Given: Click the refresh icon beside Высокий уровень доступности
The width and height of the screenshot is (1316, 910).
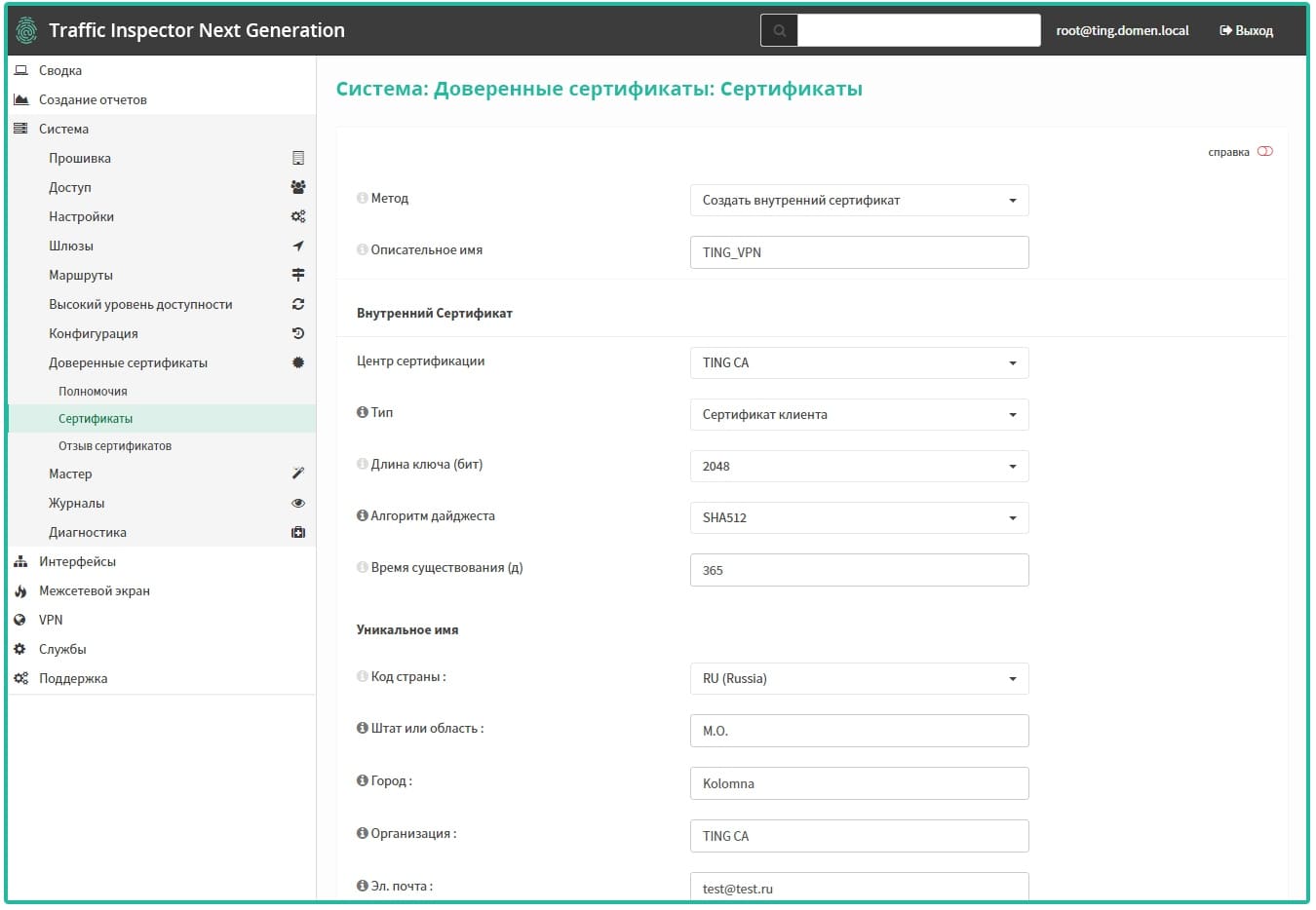Looking at the screenshot, I should pos(298,304).
